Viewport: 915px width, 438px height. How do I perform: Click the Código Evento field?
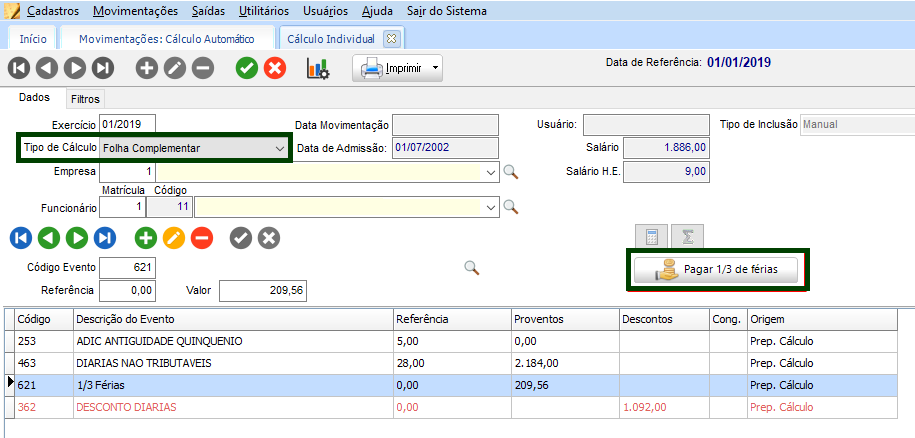click(x=128, y=268)
